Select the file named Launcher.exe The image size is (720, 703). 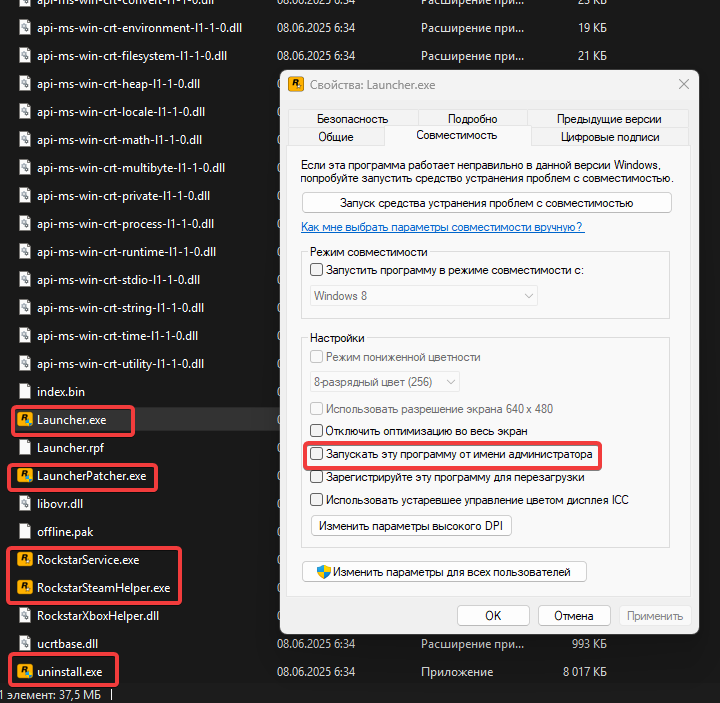coord(72,420)
